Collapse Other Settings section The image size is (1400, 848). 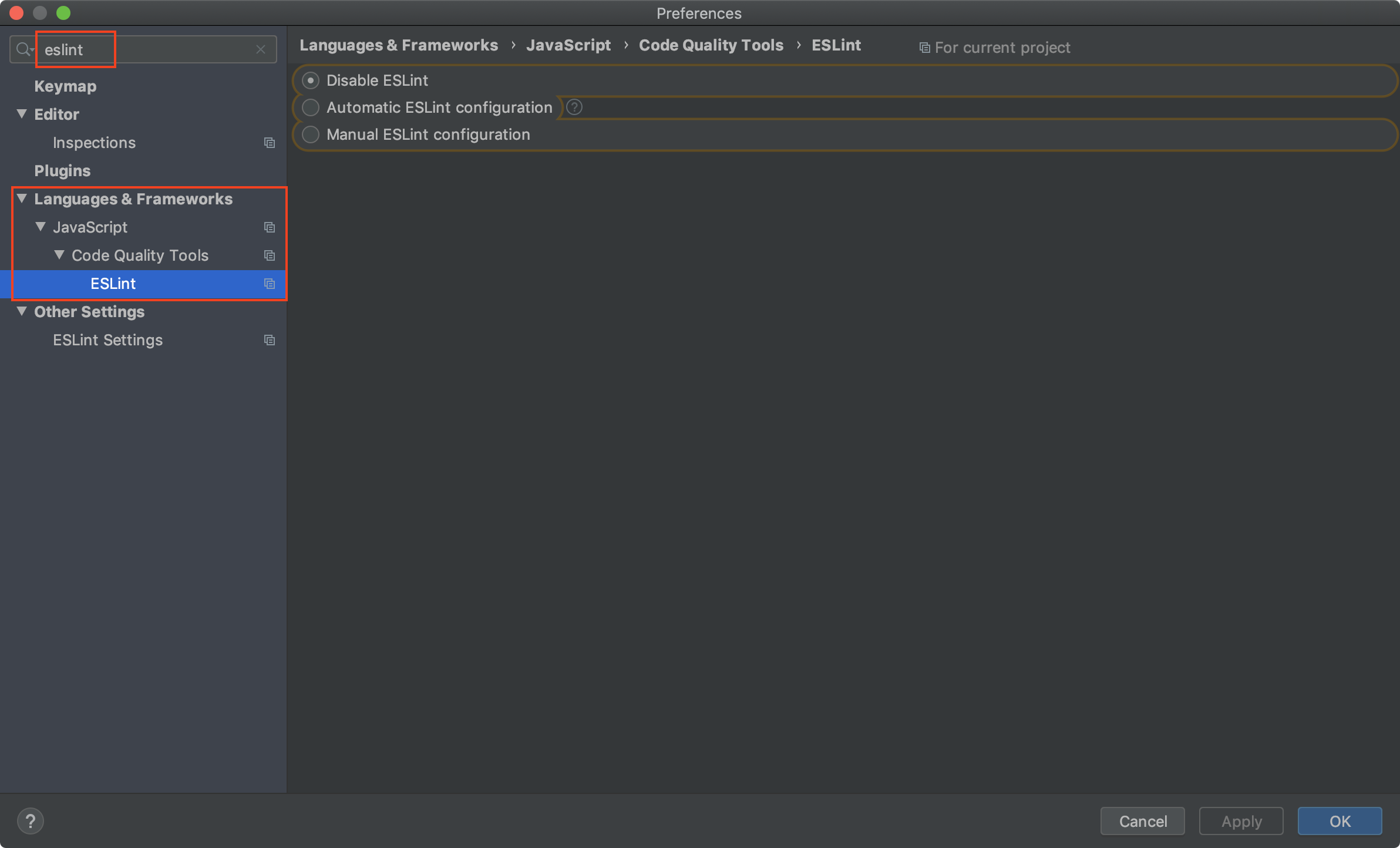(22, 311)
